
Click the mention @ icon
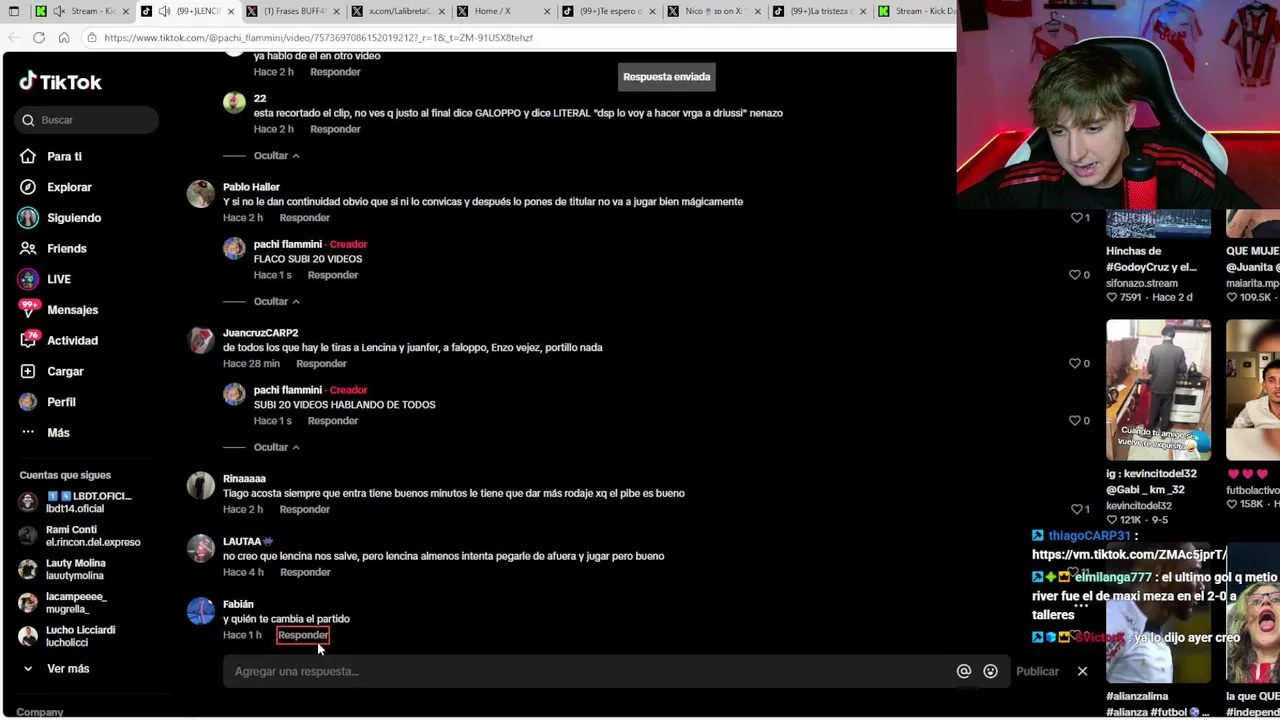(x=964, y=672)
